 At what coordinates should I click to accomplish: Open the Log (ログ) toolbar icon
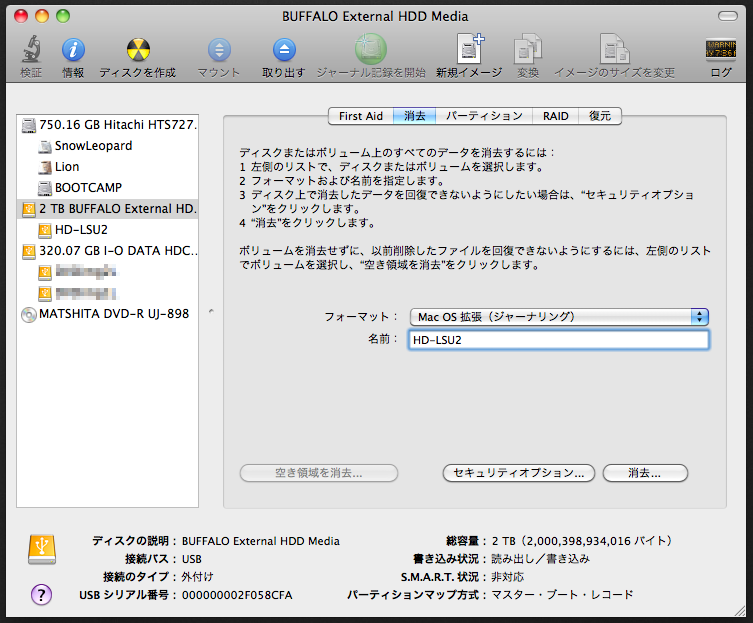click(720, 49)
